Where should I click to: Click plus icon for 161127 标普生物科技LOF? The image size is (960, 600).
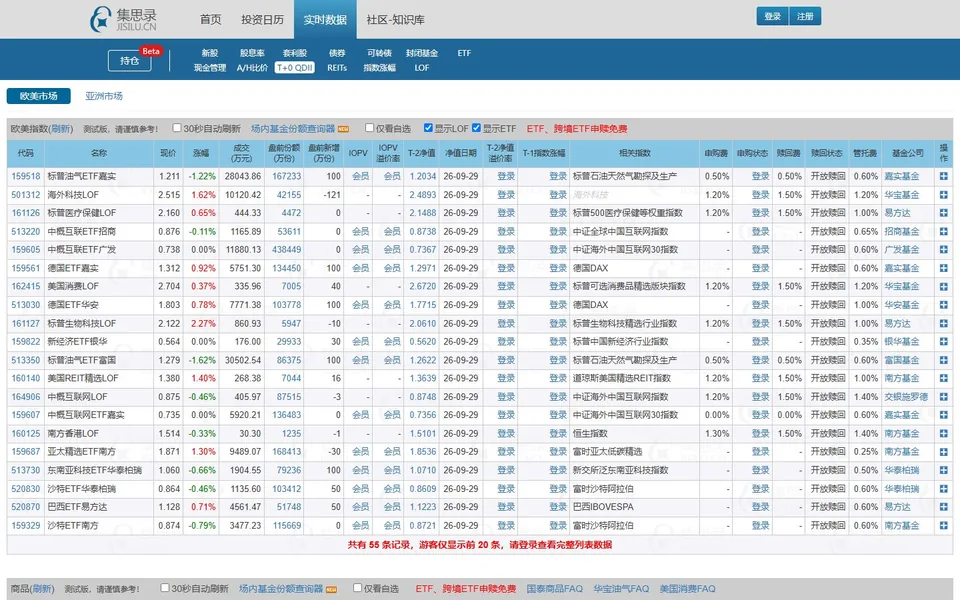(943, 323)
